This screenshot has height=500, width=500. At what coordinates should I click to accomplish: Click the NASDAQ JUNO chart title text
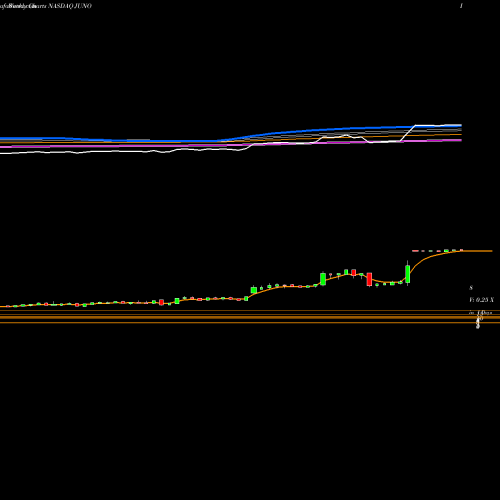tap(70, 6)
